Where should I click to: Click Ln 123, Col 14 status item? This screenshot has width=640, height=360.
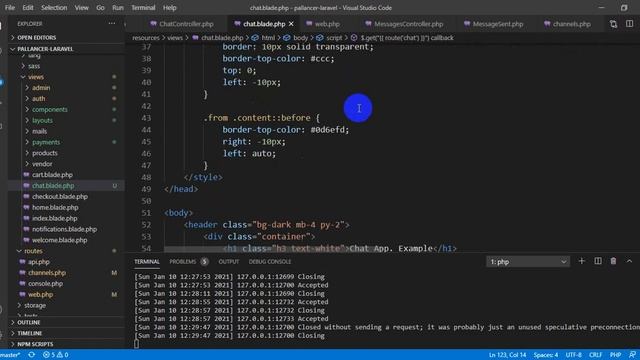point(507,355)
